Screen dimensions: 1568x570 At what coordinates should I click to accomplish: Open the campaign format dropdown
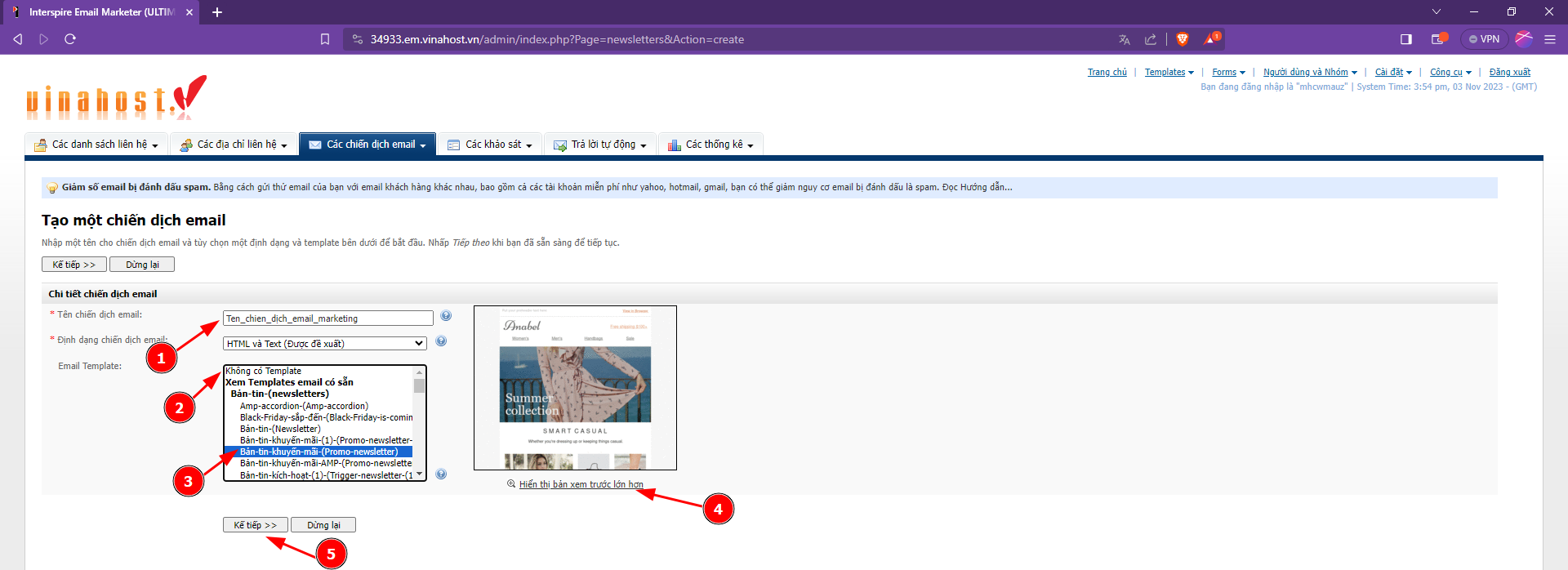click(x=324, y=344)
